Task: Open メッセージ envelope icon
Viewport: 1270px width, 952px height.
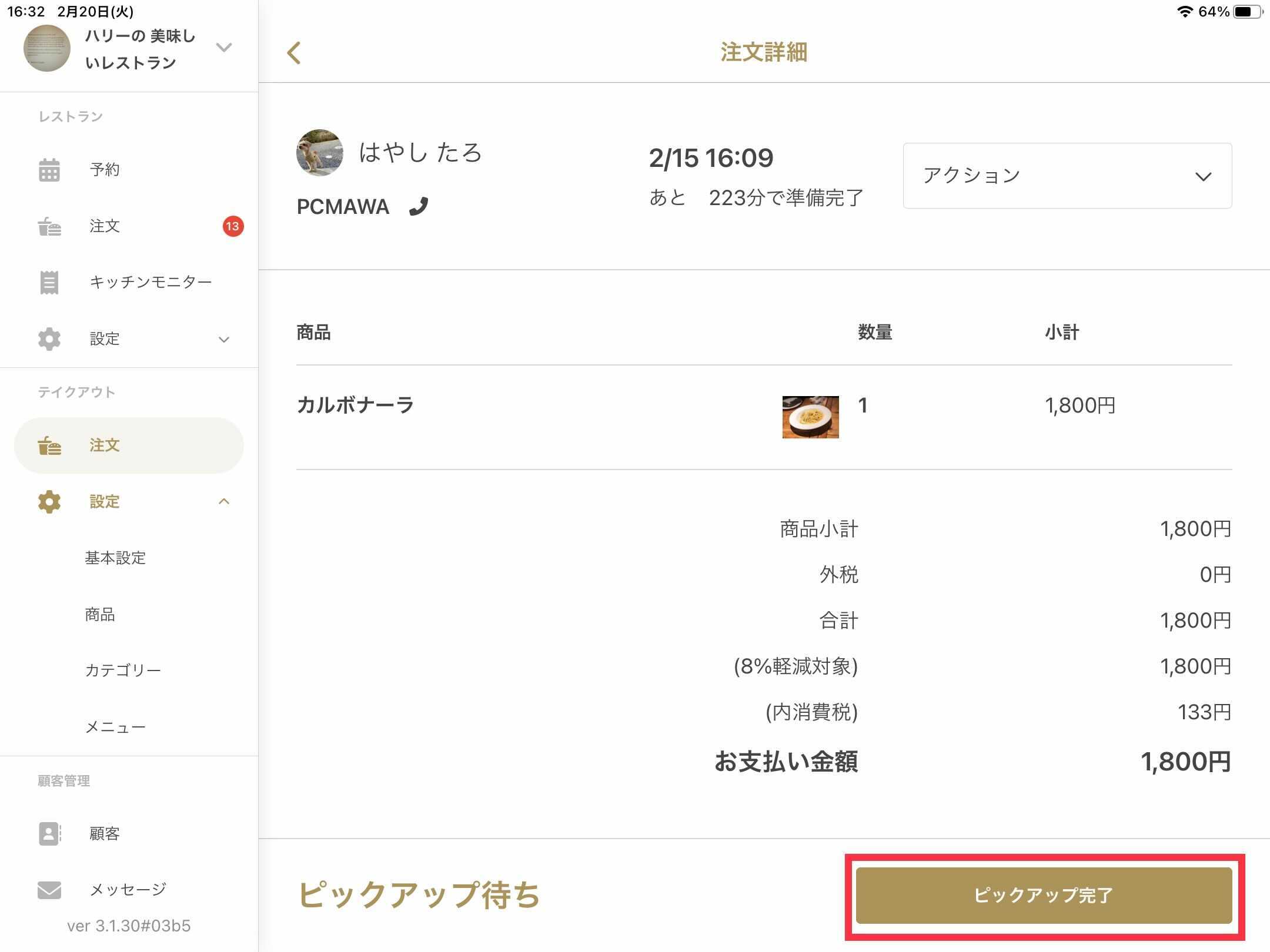Action: 49,890
